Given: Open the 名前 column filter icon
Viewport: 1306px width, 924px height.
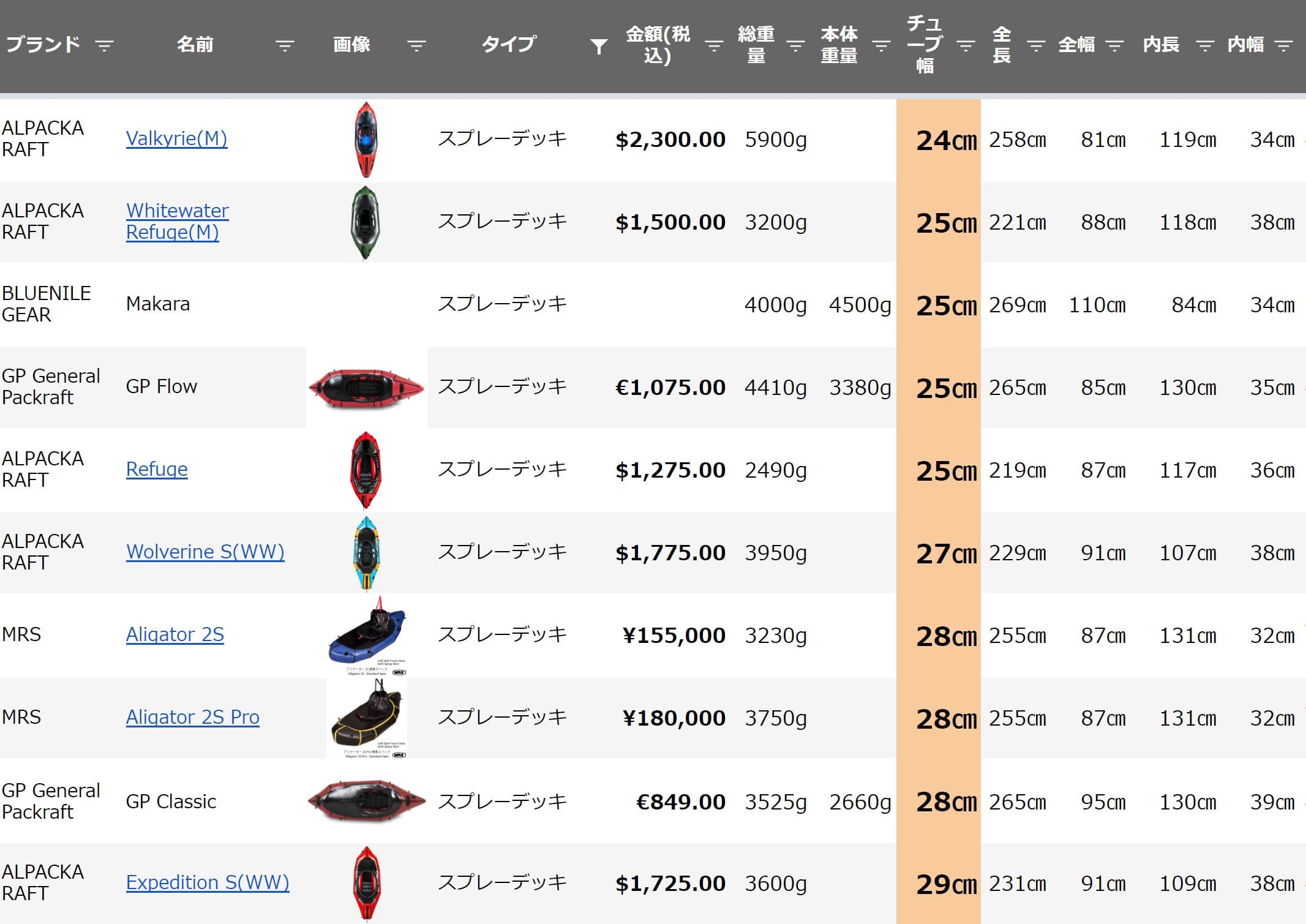Looking at the screenshot, I should [x=285, y=45].
